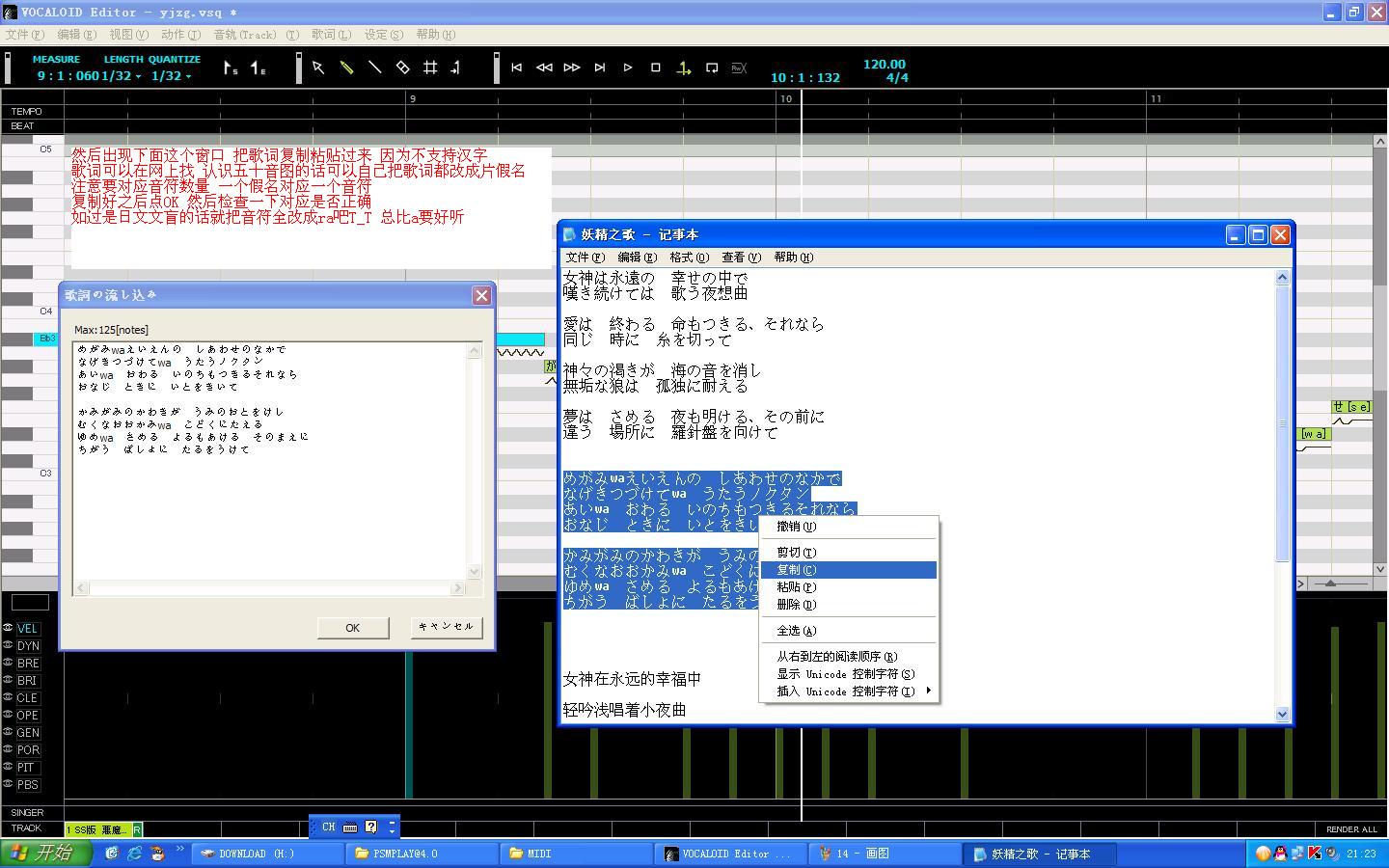The width and height of the screenshot is (1389, 868).
Task: Choose 粘贴 in the context menu
Action: pos(849,587)
